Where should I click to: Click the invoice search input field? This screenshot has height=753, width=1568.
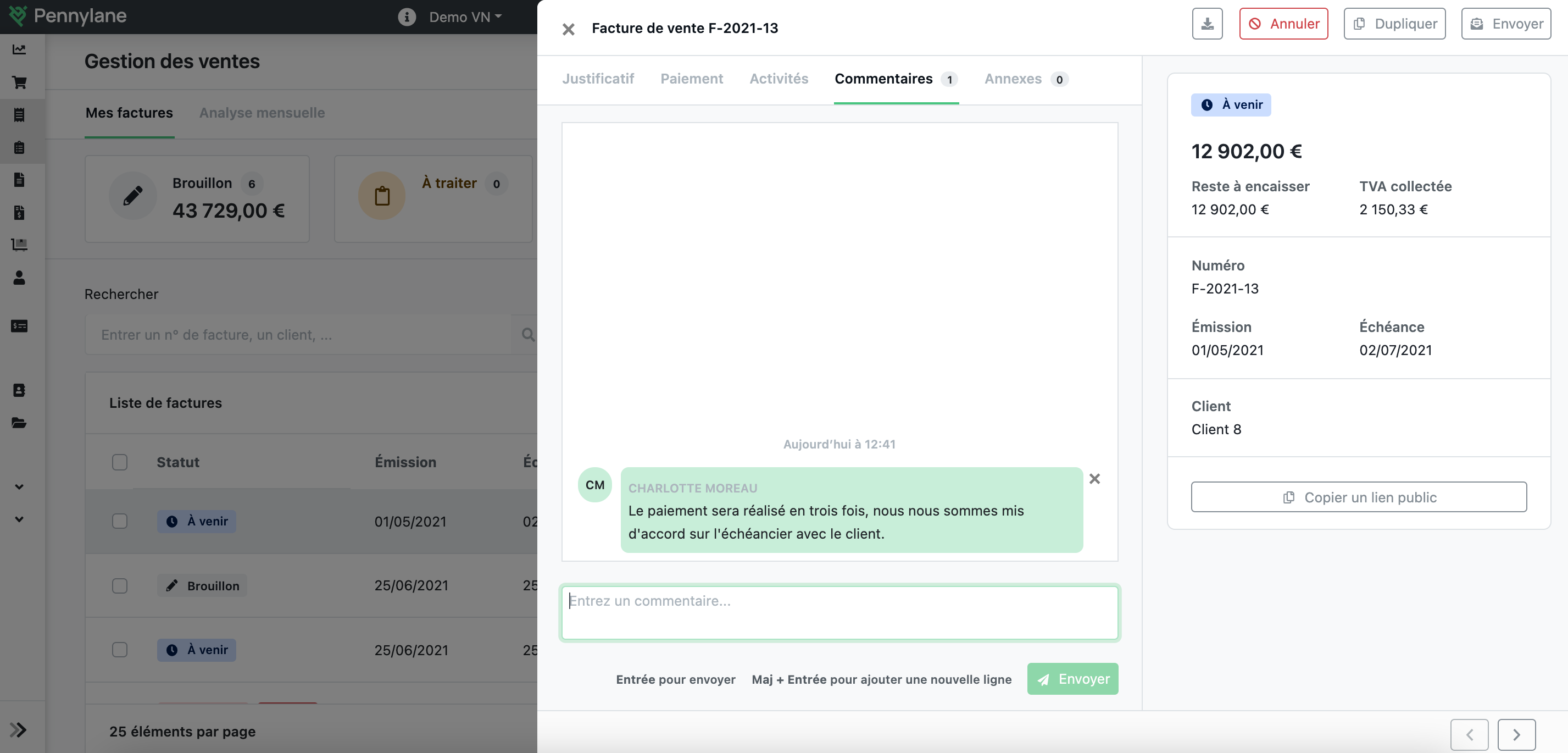click(x=298, y=334)
